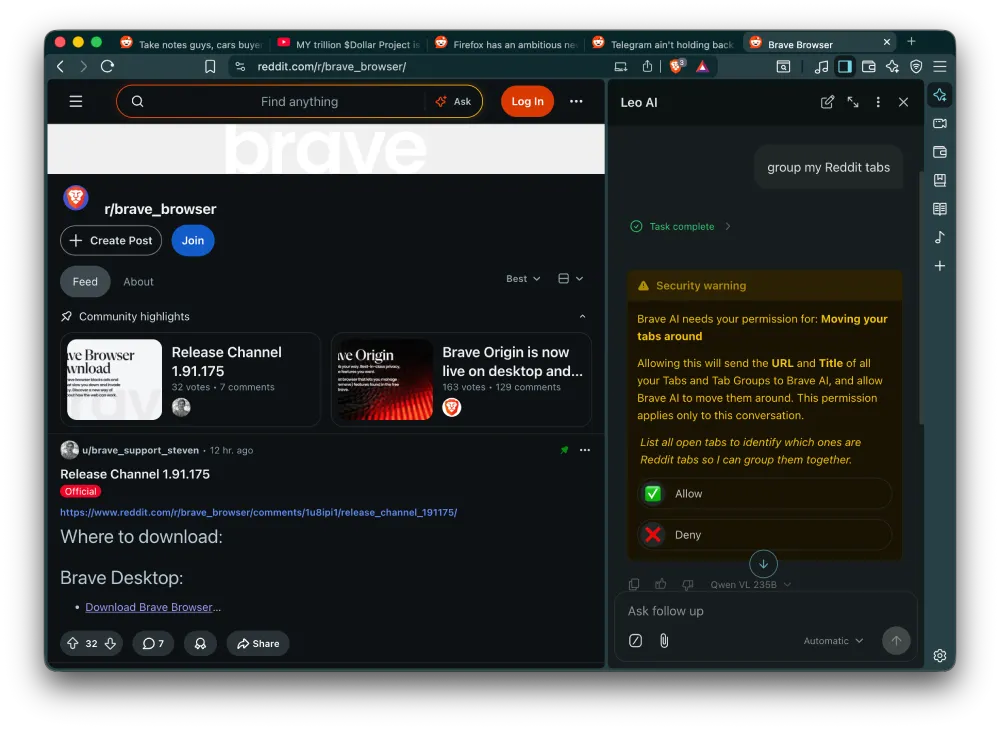1000x730 pixels.
Task: Switch to the About tab
Action: tap(138, 282)
